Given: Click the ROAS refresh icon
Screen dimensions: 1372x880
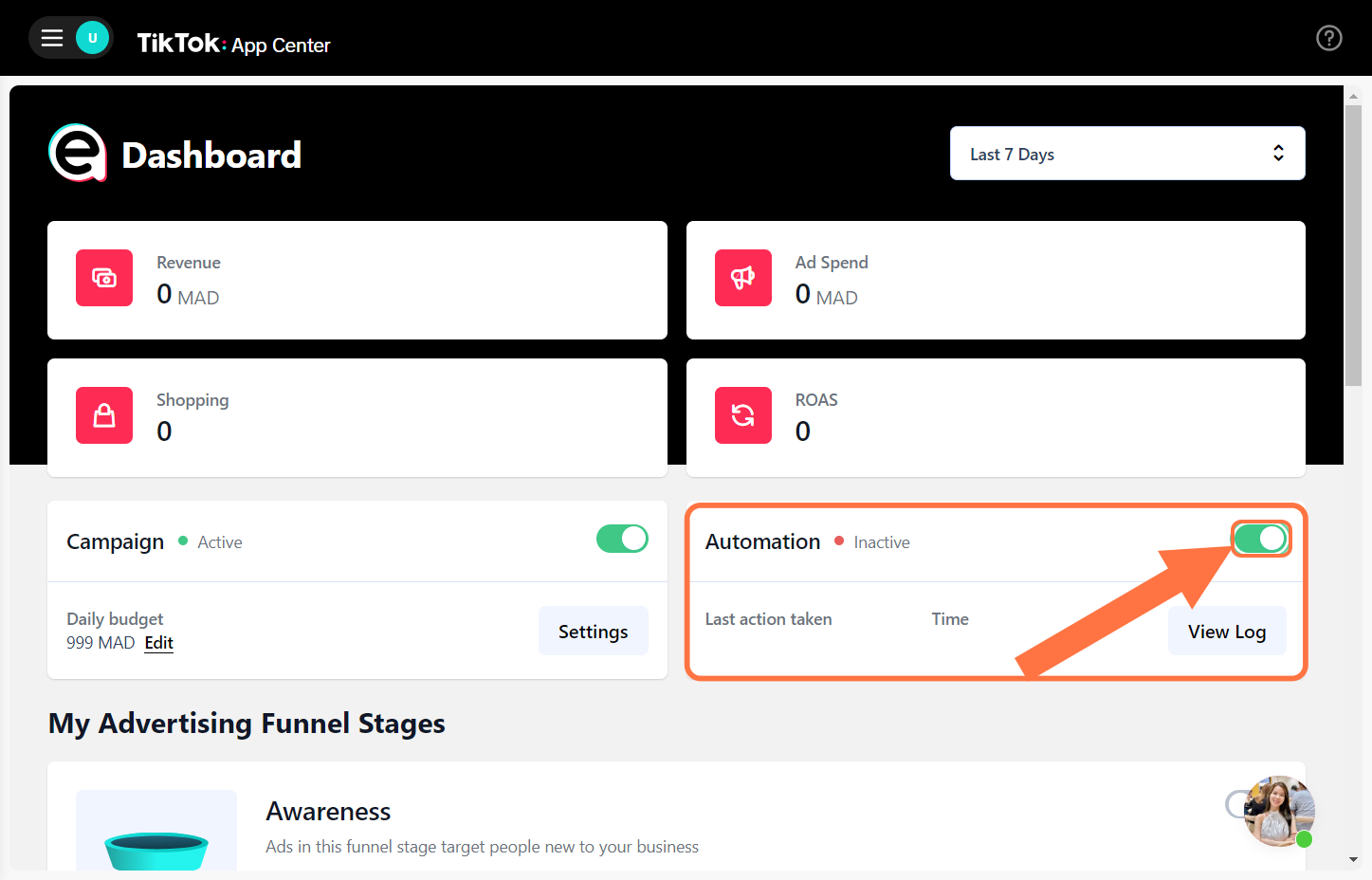Looking at the screenshot, I should tap(743, 415).
